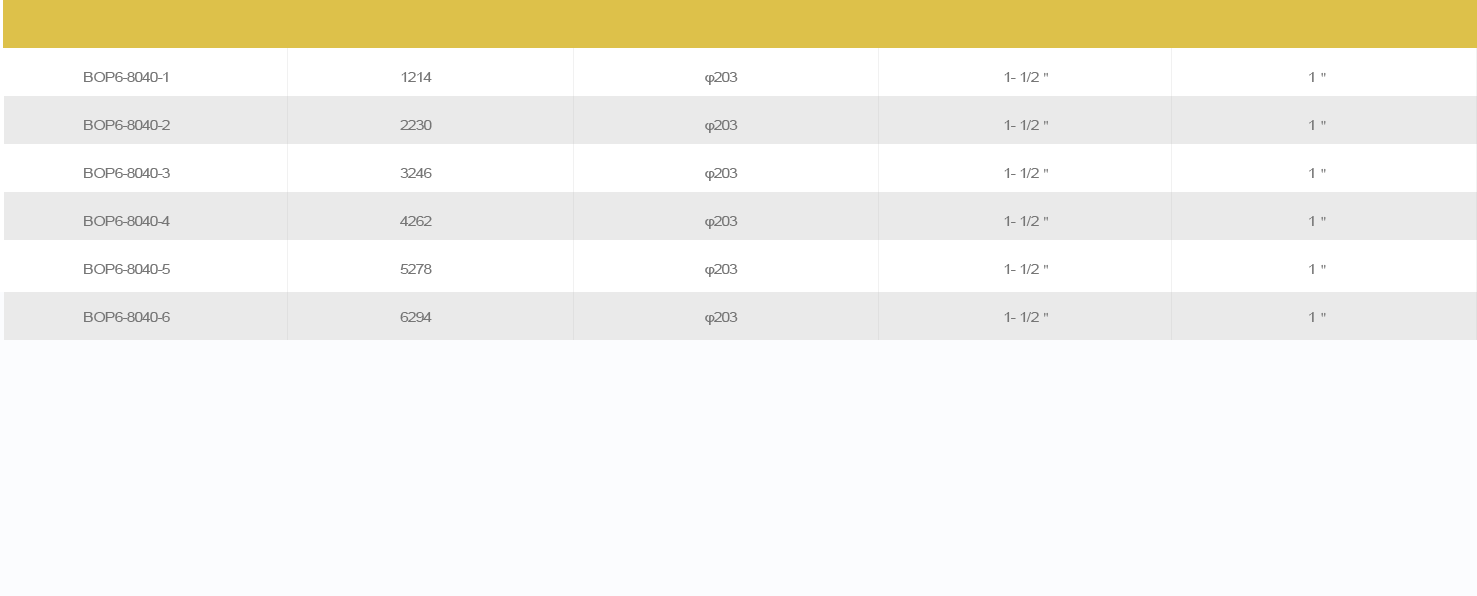Click 1- 1/2 " in the BOP6-8040-2 row

pos(1026,125)
